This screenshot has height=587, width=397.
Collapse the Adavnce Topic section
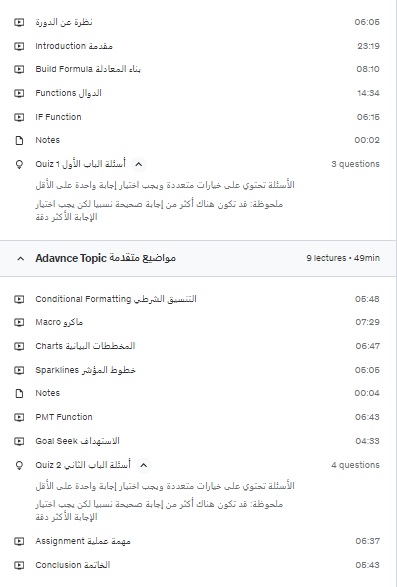(21, 258)
